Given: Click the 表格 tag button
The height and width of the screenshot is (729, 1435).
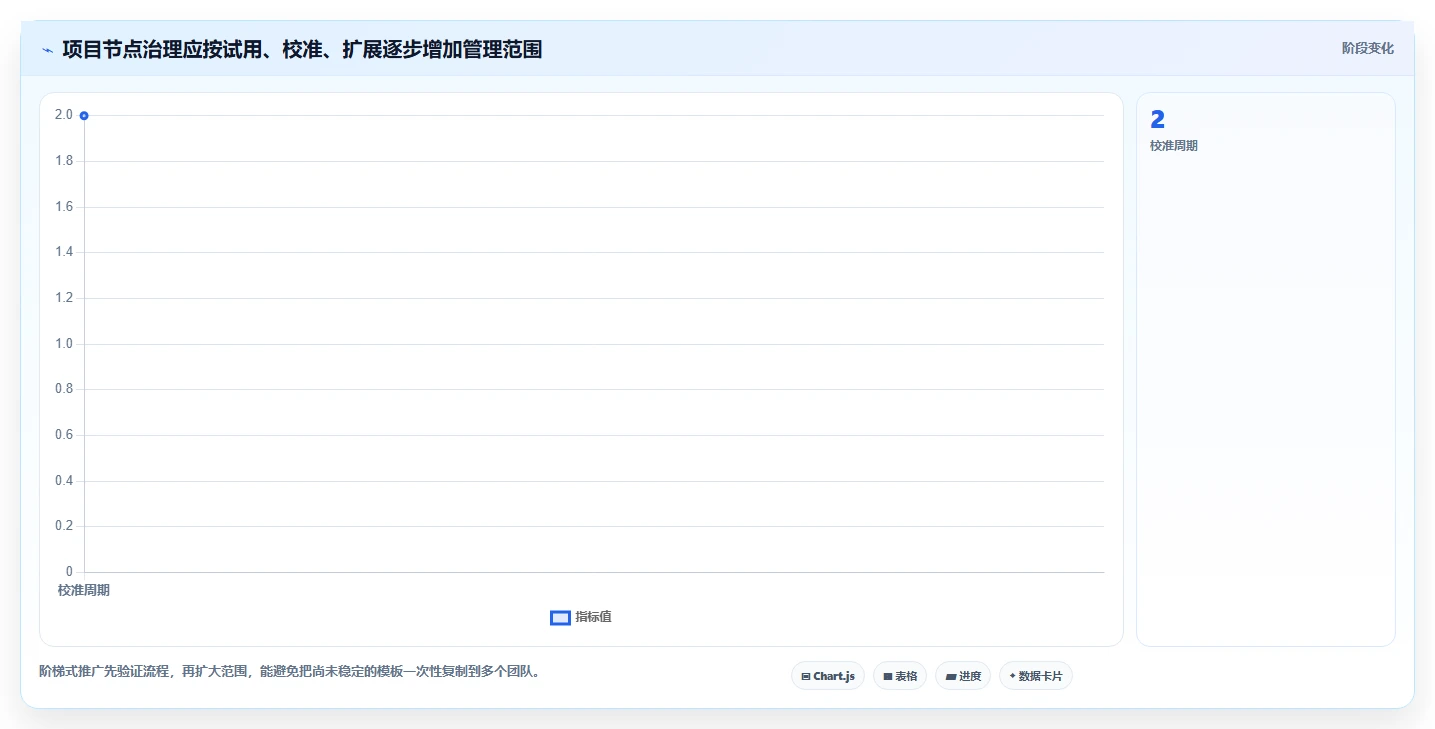Looking at the screenshot, I should click(x=900, y=676).
